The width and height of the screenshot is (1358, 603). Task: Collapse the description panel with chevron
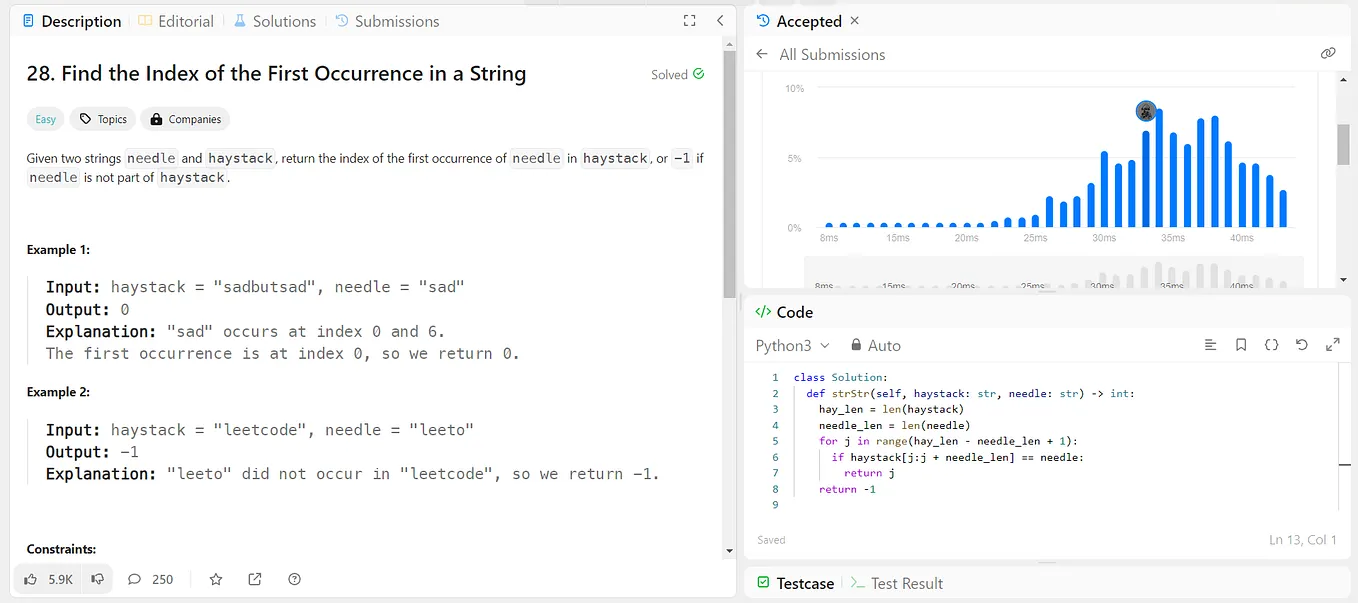point(720,21)
